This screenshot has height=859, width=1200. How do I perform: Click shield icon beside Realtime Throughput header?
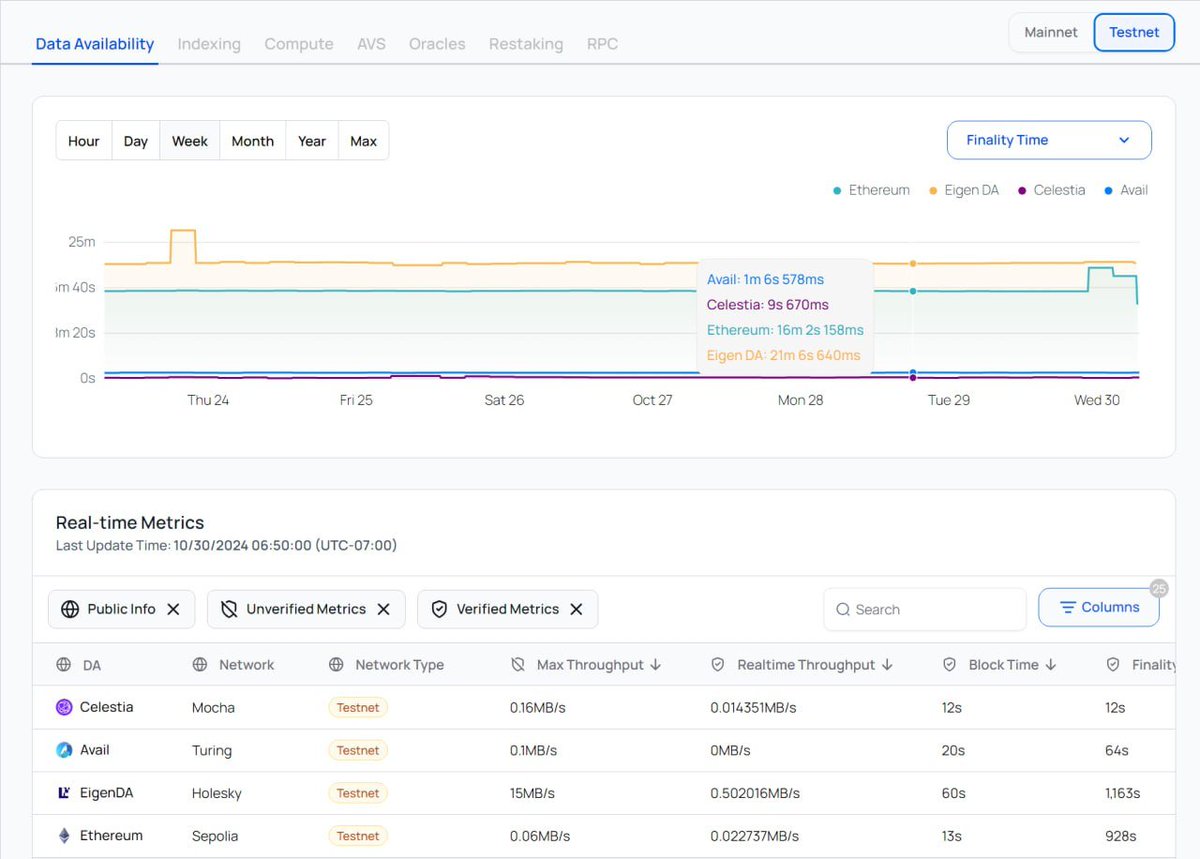(718, 664)
